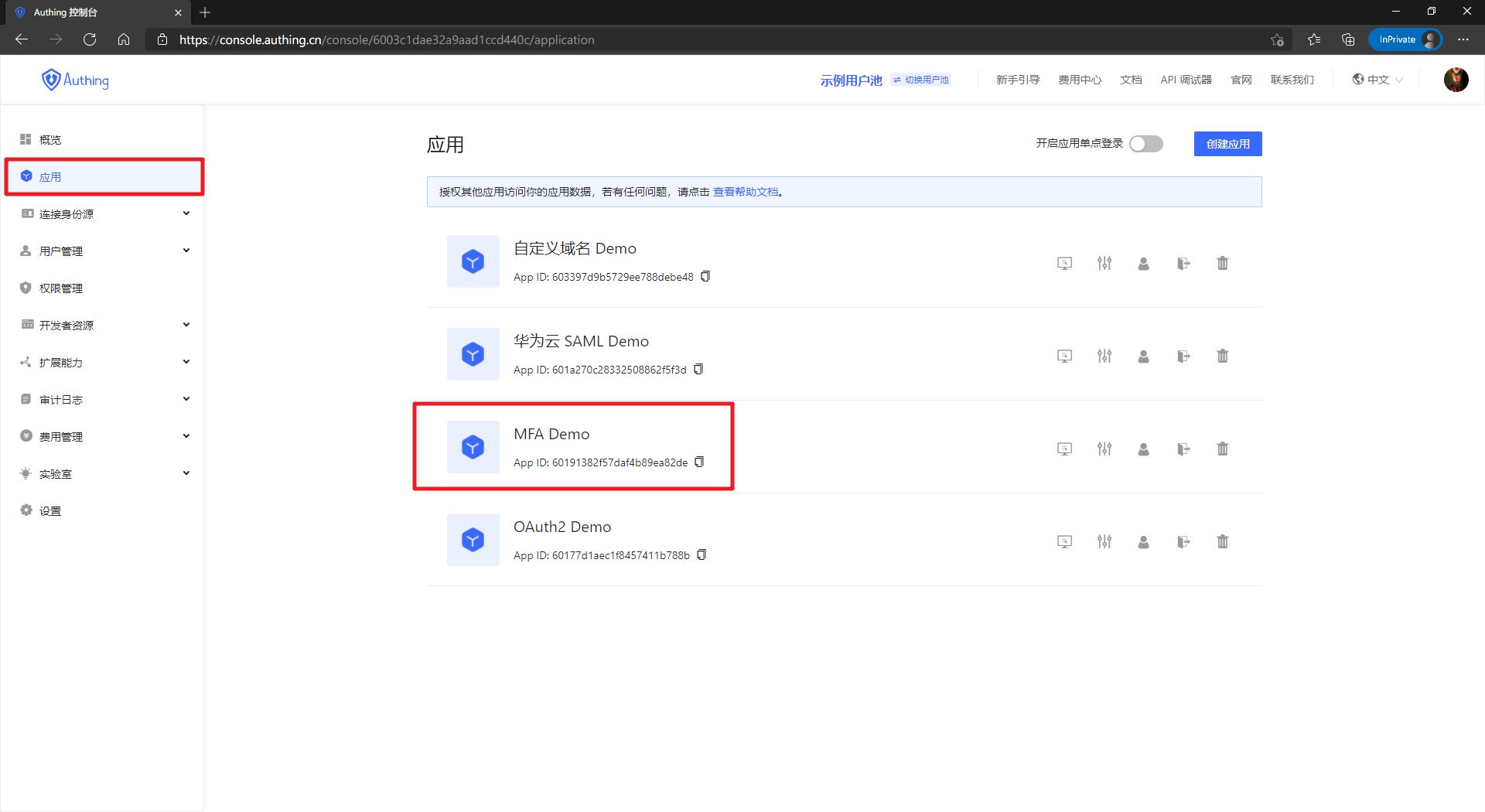The width and height of the screenshot is (1485, 812).
Task: Click the monitor preview icon for 华为云 SAML Demo
Action: click(1065, 357)
